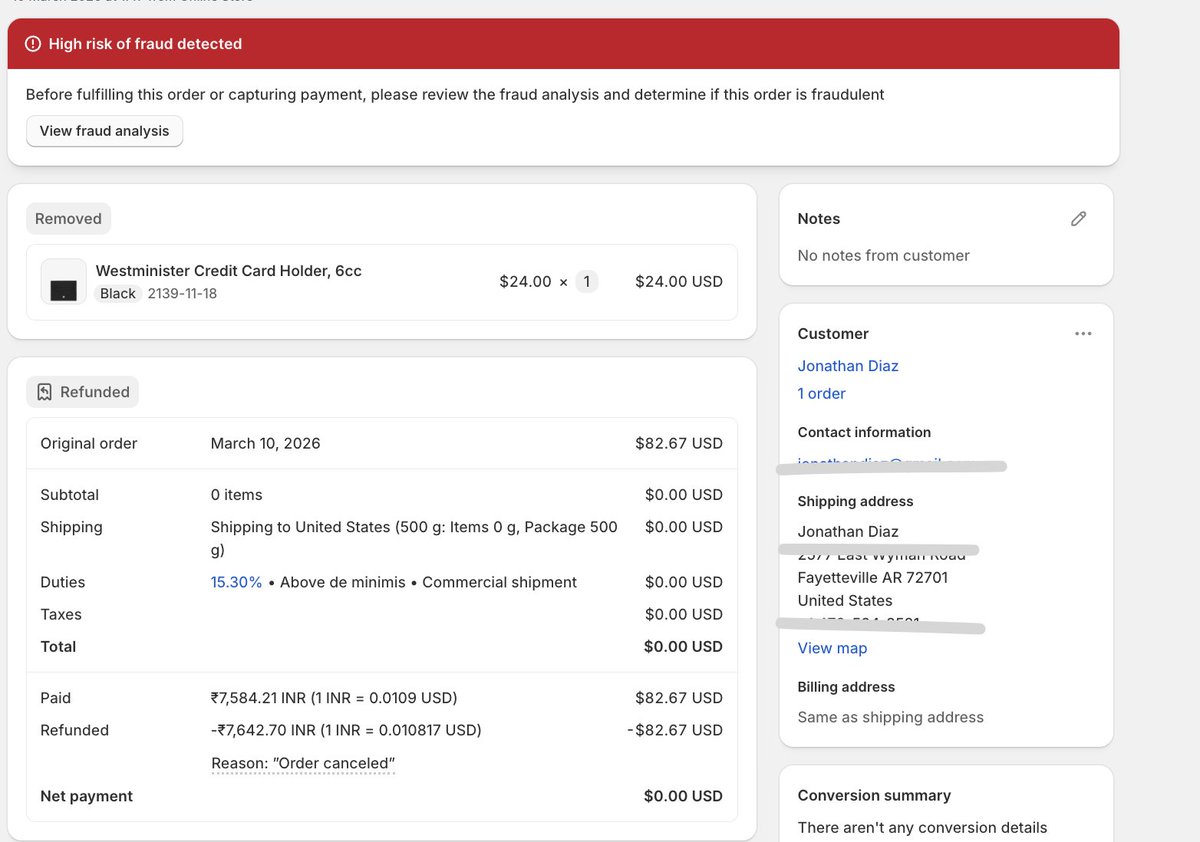
Task: Open Jonathan Diaz customer profile link
Action: pyautogui.click(x=848, y=366)
